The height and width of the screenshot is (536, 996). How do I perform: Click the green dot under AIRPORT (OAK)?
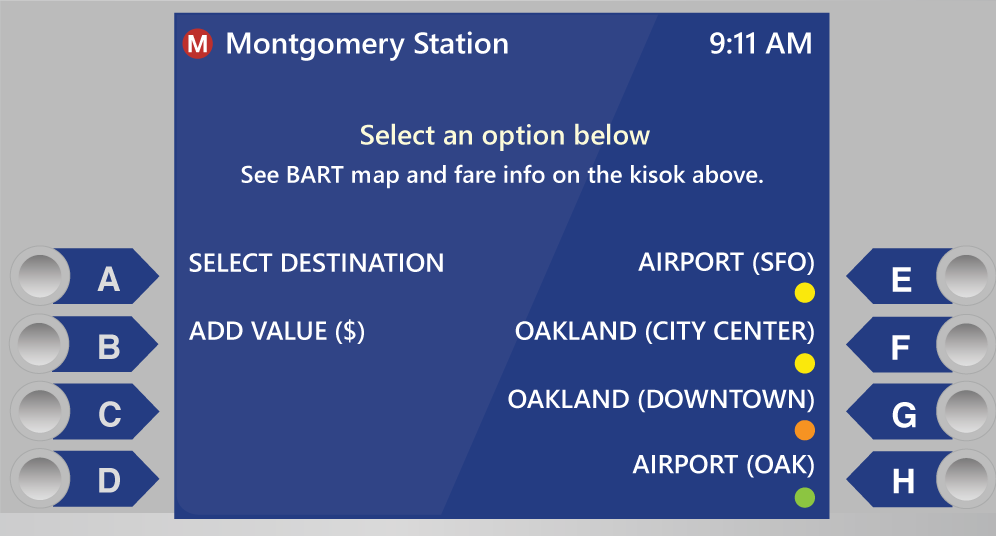(805, 497)
